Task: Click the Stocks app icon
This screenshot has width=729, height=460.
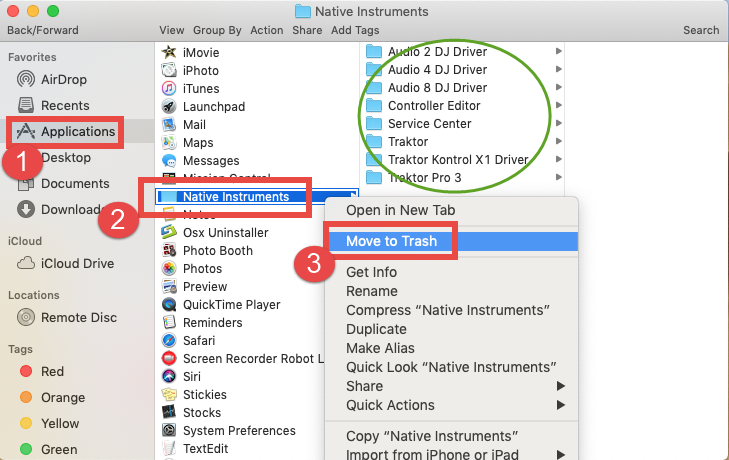Action: pyautogui.click(x=169, y=413)
